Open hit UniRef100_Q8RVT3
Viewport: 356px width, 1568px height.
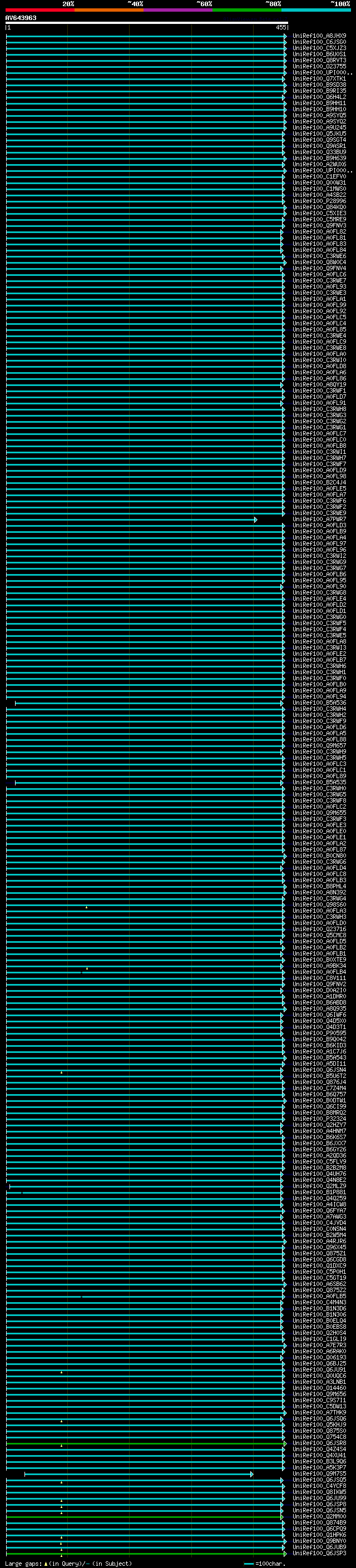point(319,60)
